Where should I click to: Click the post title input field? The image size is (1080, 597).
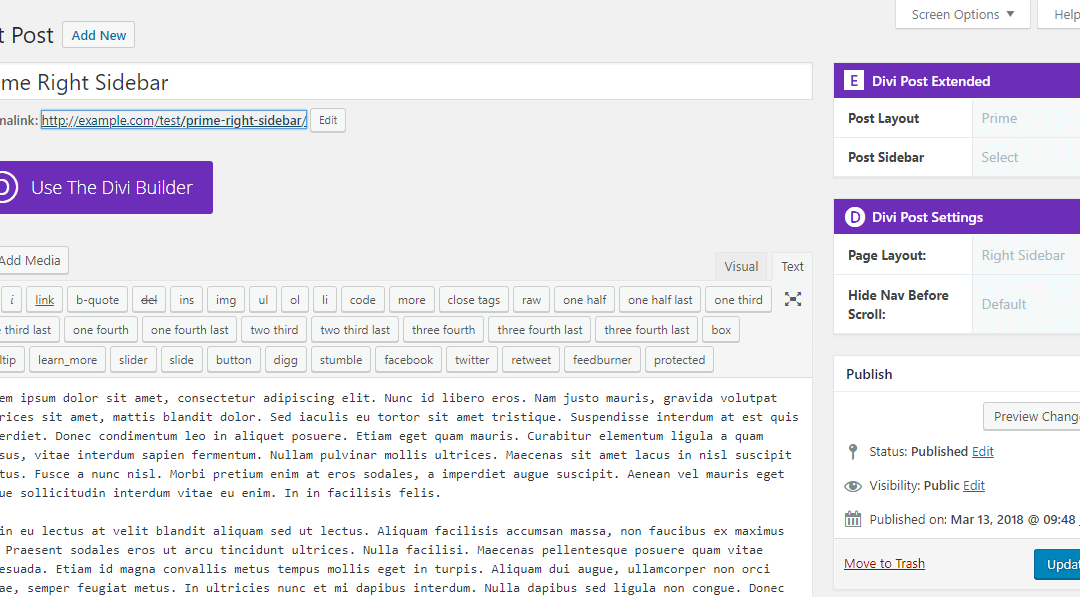(x=400, y=82)
